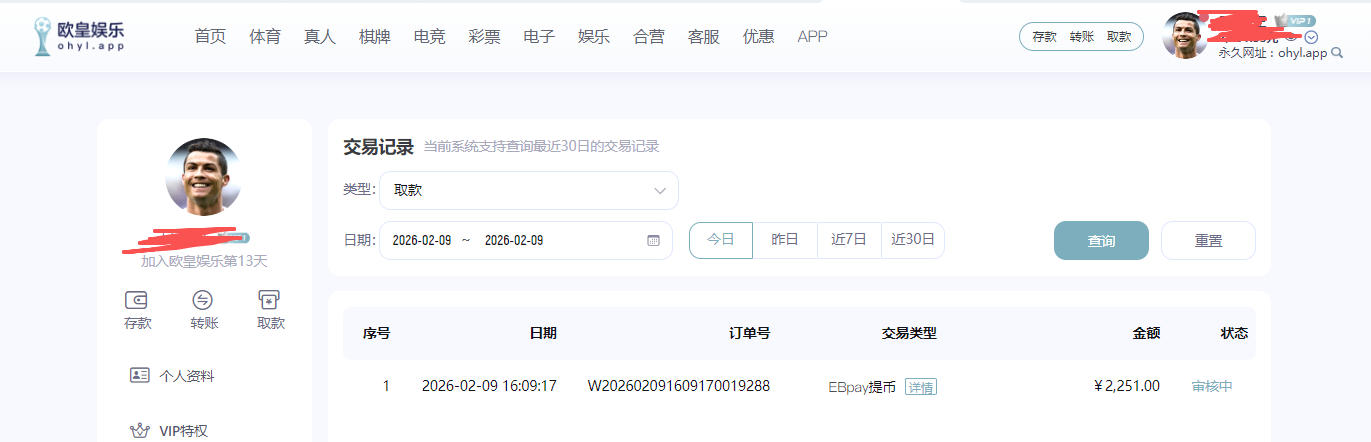Expand the account menu chevron in header
This screenshot has height=442, width=1371.
point(1311,37)
